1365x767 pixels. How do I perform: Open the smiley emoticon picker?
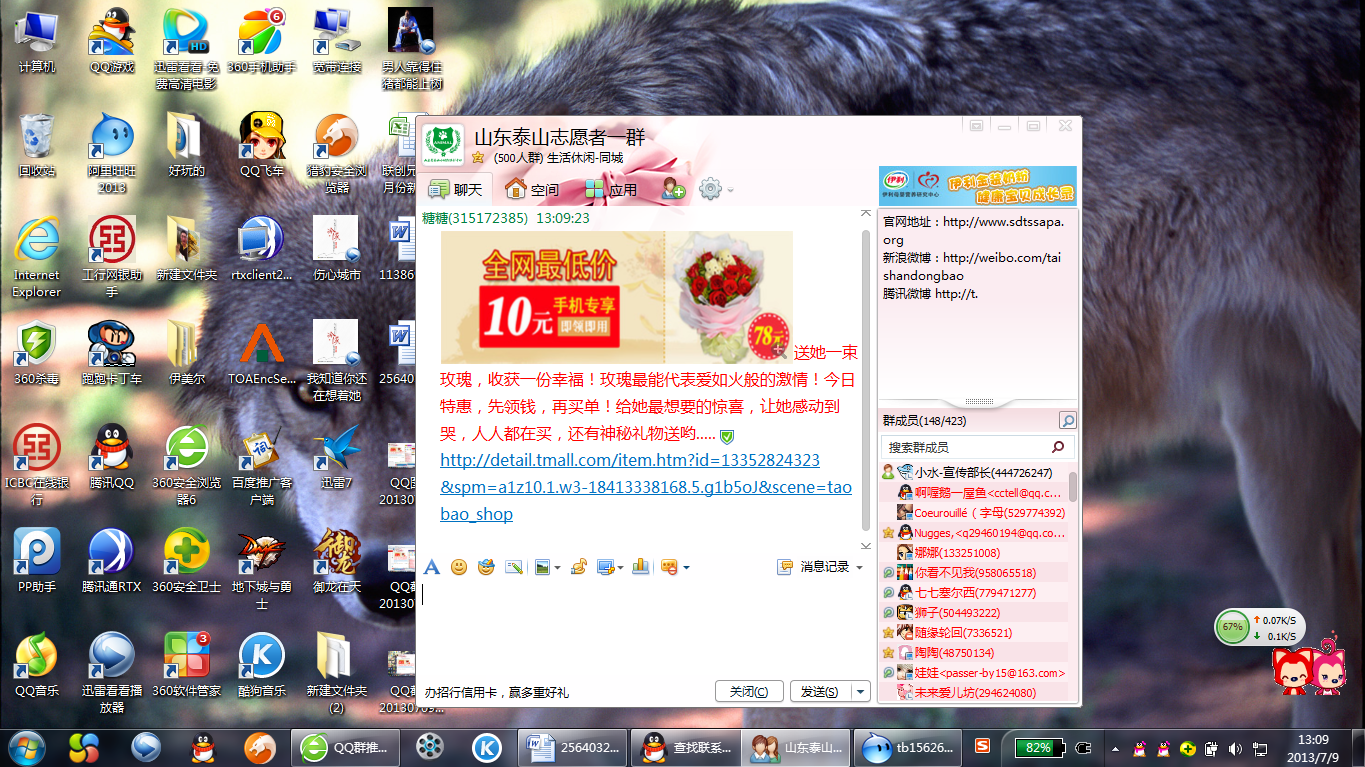459,567
